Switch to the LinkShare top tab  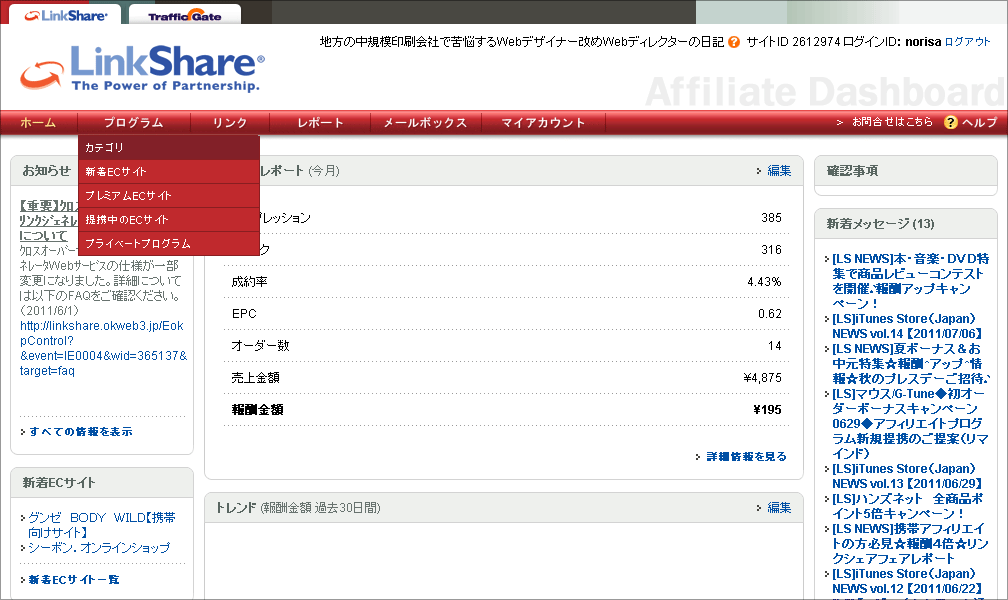65,15
